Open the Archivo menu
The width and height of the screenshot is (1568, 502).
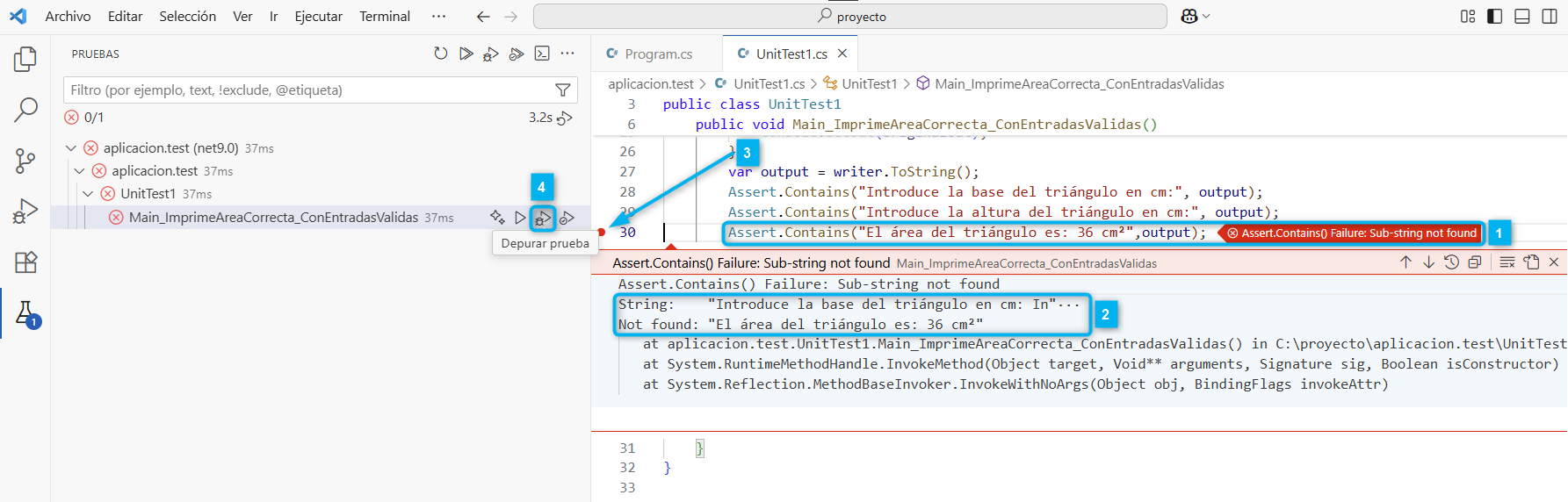(68, 17)
